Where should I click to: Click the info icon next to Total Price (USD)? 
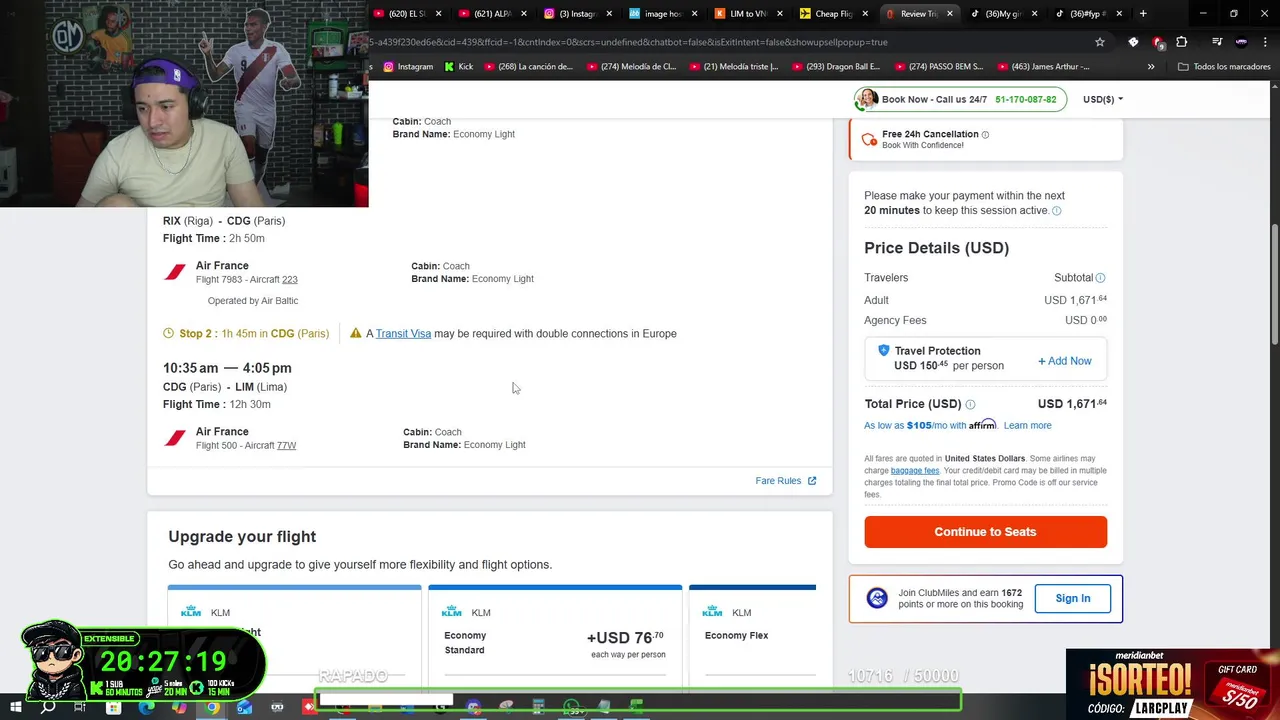pyautogui.click(x=970, y=404)
